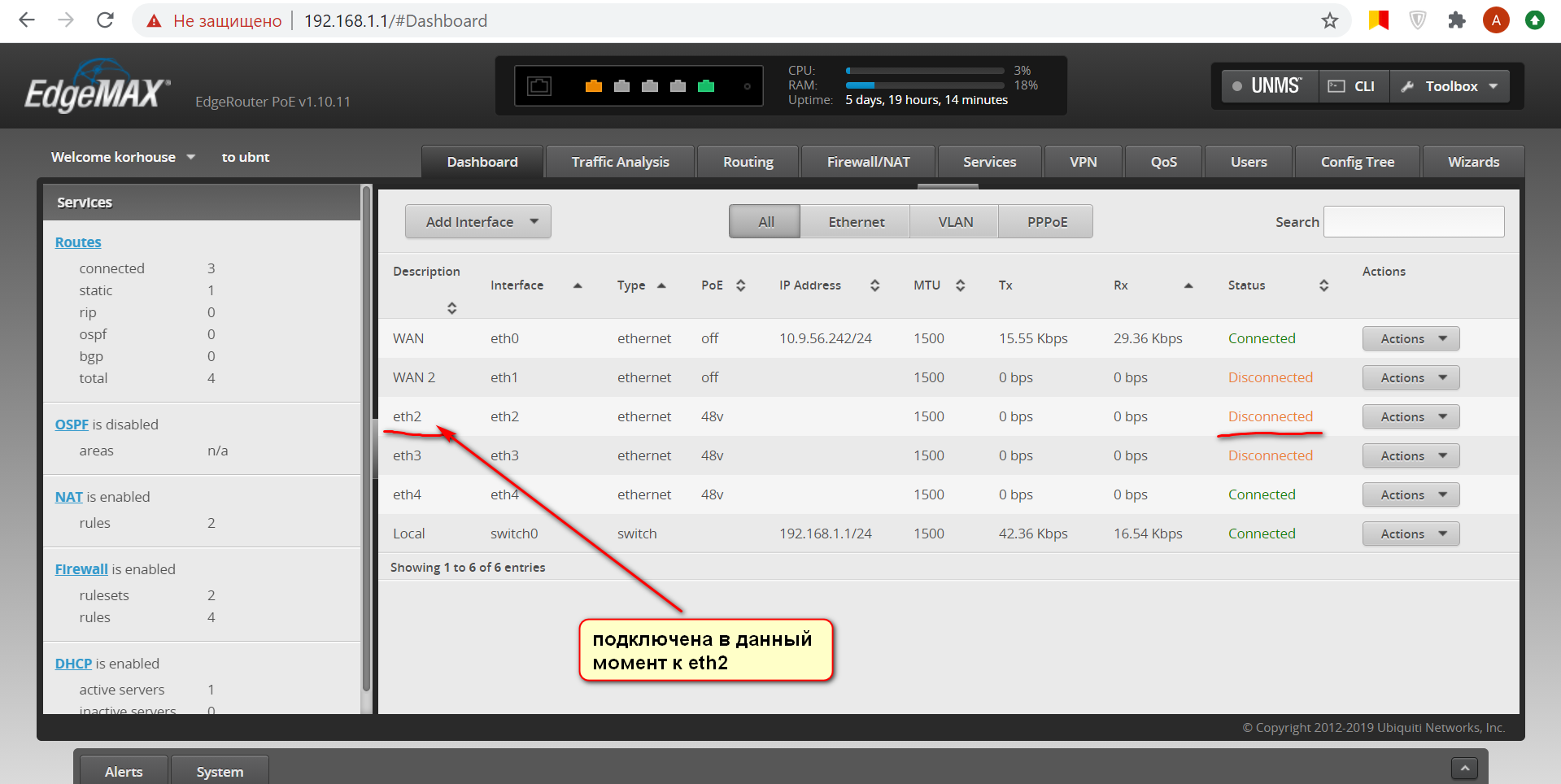Click the Tx column header
Viewport: 1561px width, 784px height.
point(1005,285)
